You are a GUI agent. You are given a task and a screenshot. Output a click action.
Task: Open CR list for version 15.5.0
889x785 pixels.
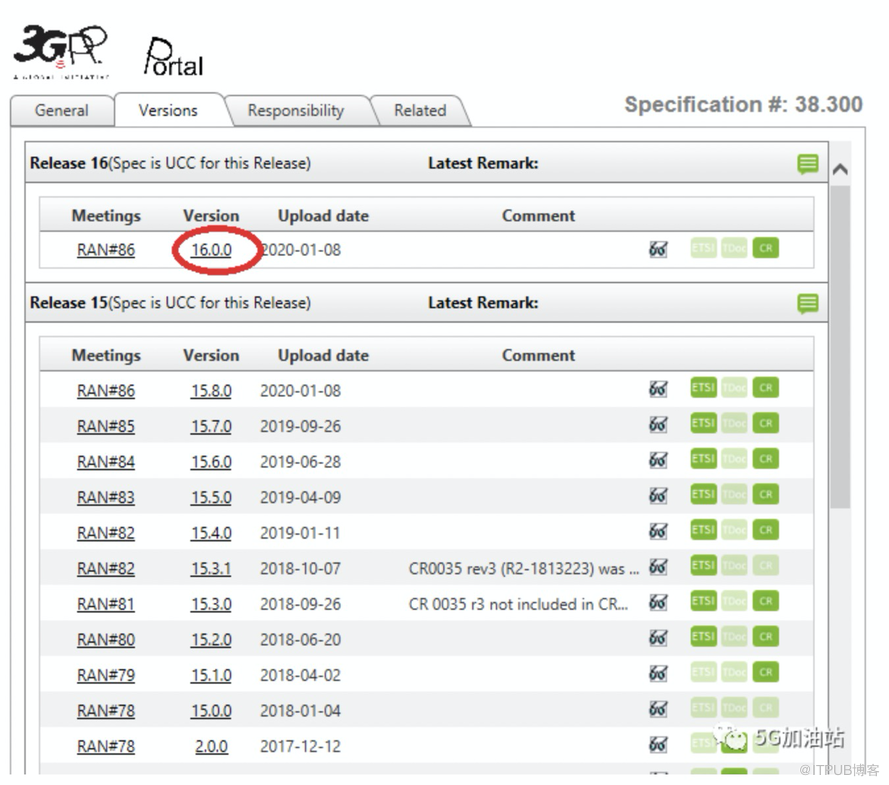point(766,494)
